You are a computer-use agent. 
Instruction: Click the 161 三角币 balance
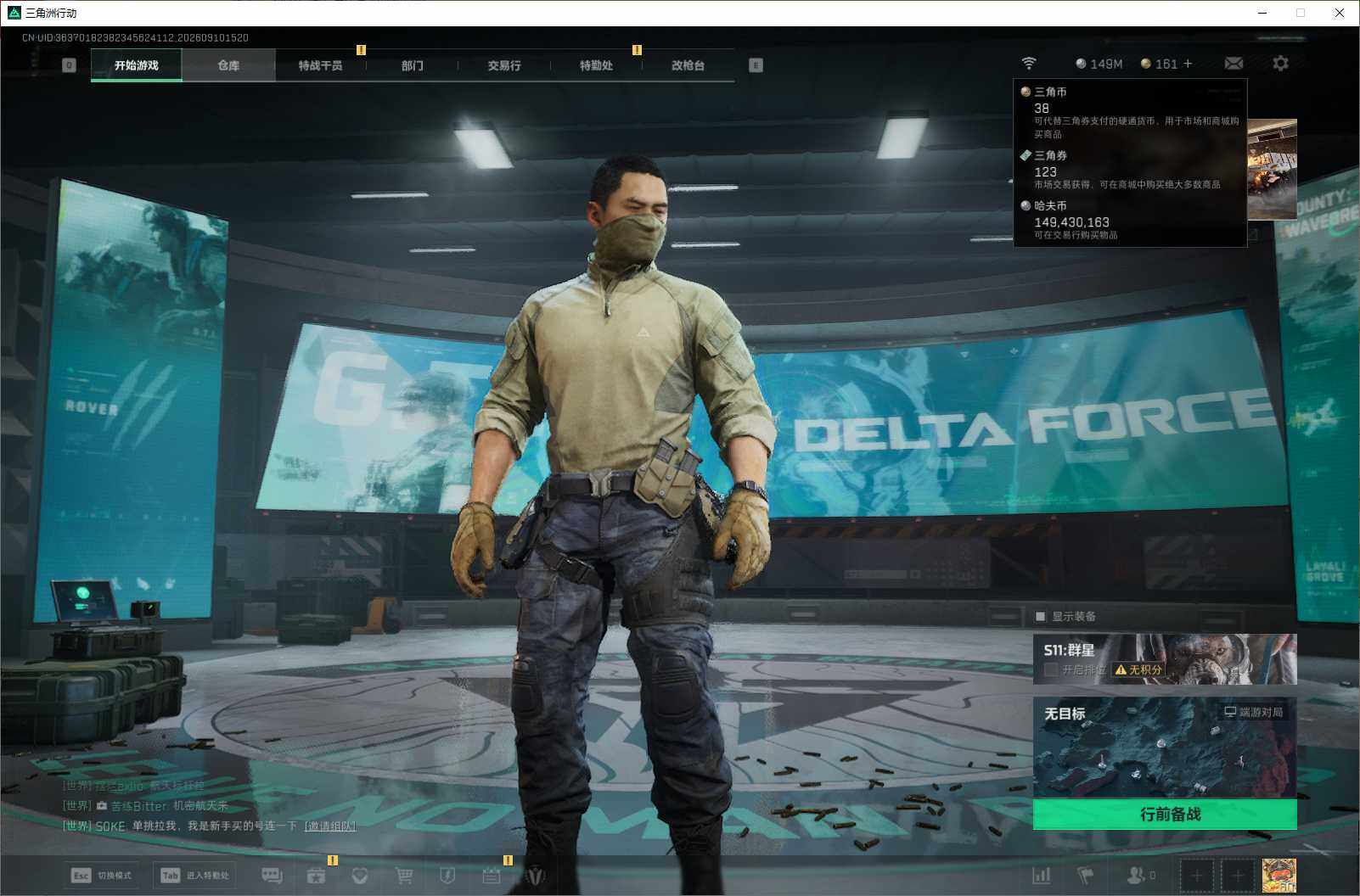coord(1159,64)
